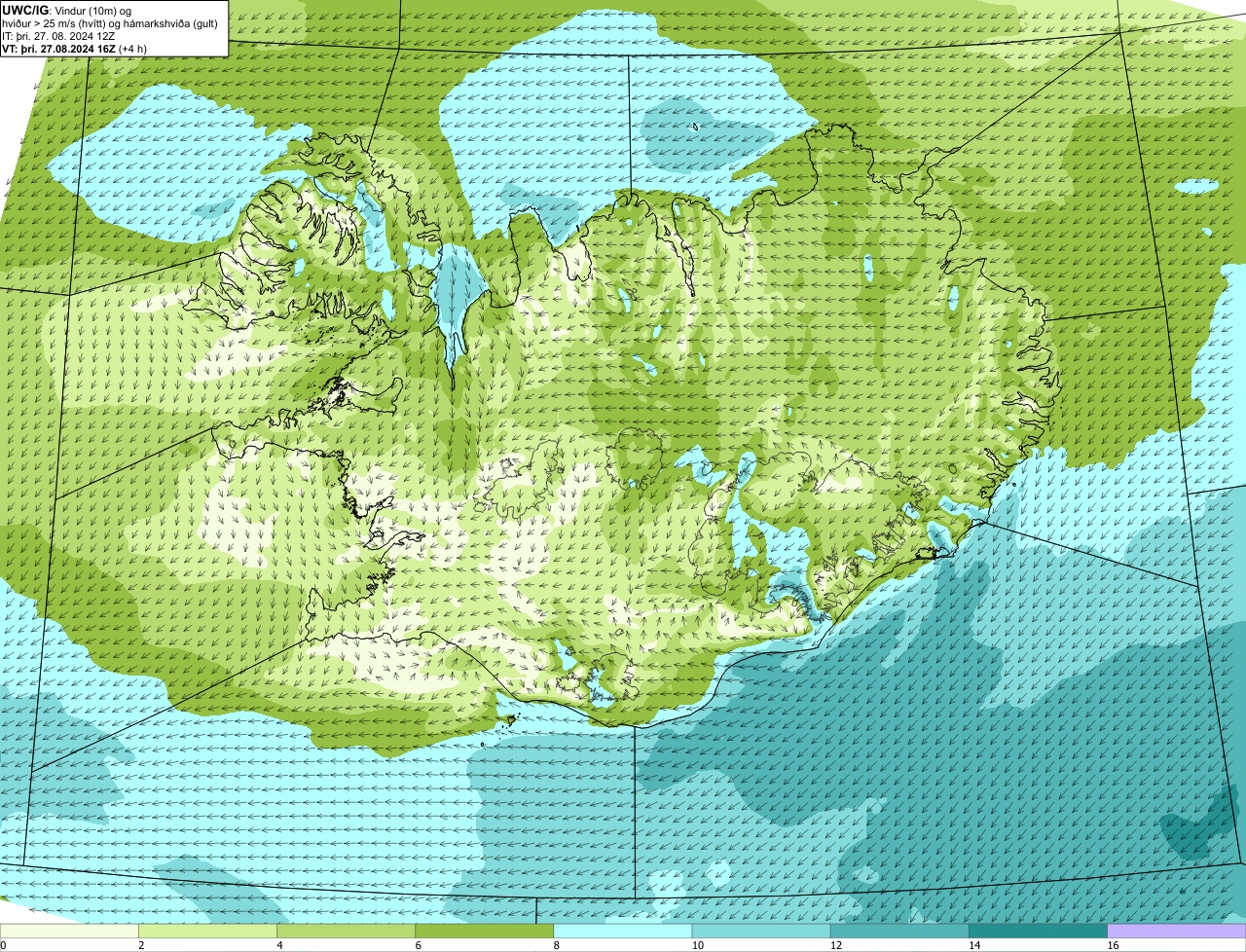Click the scale label '6'
Screen dimensions: 1246x952
pyautogui.click(x=418, y=945)
